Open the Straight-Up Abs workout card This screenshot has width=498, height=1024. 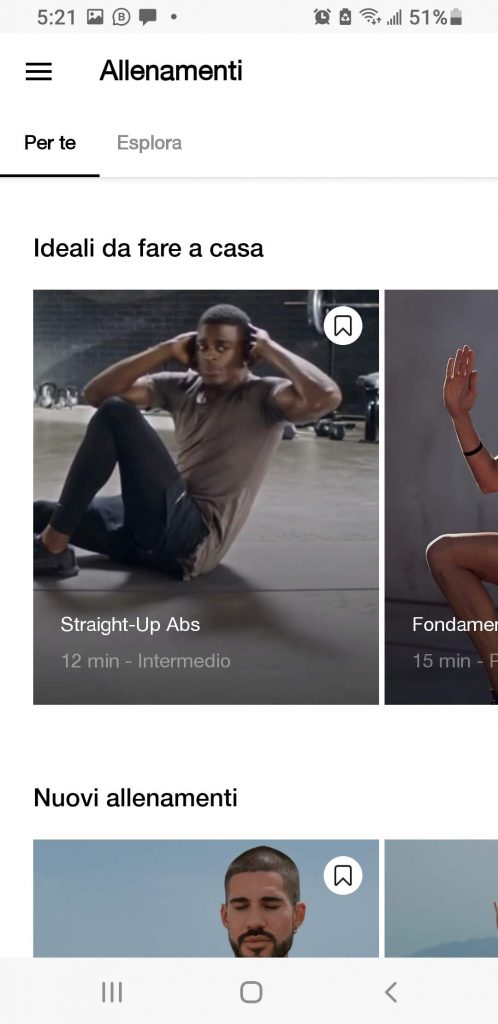[x=206, y=497]
